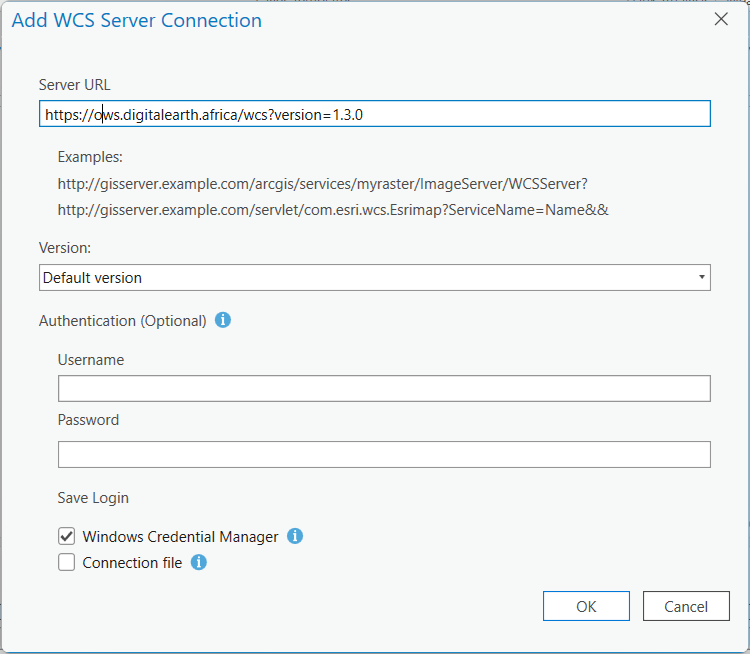The image size is (750, 654).
Task: Click the Examples: label
Action: point(90,157)
